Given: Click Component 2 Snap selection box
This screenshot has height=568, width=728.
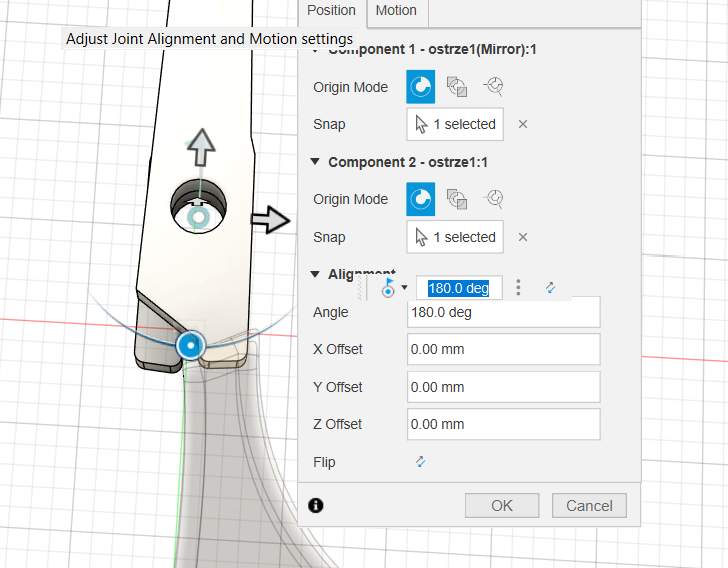Looking at the screenshot, I should pos(455,237).
